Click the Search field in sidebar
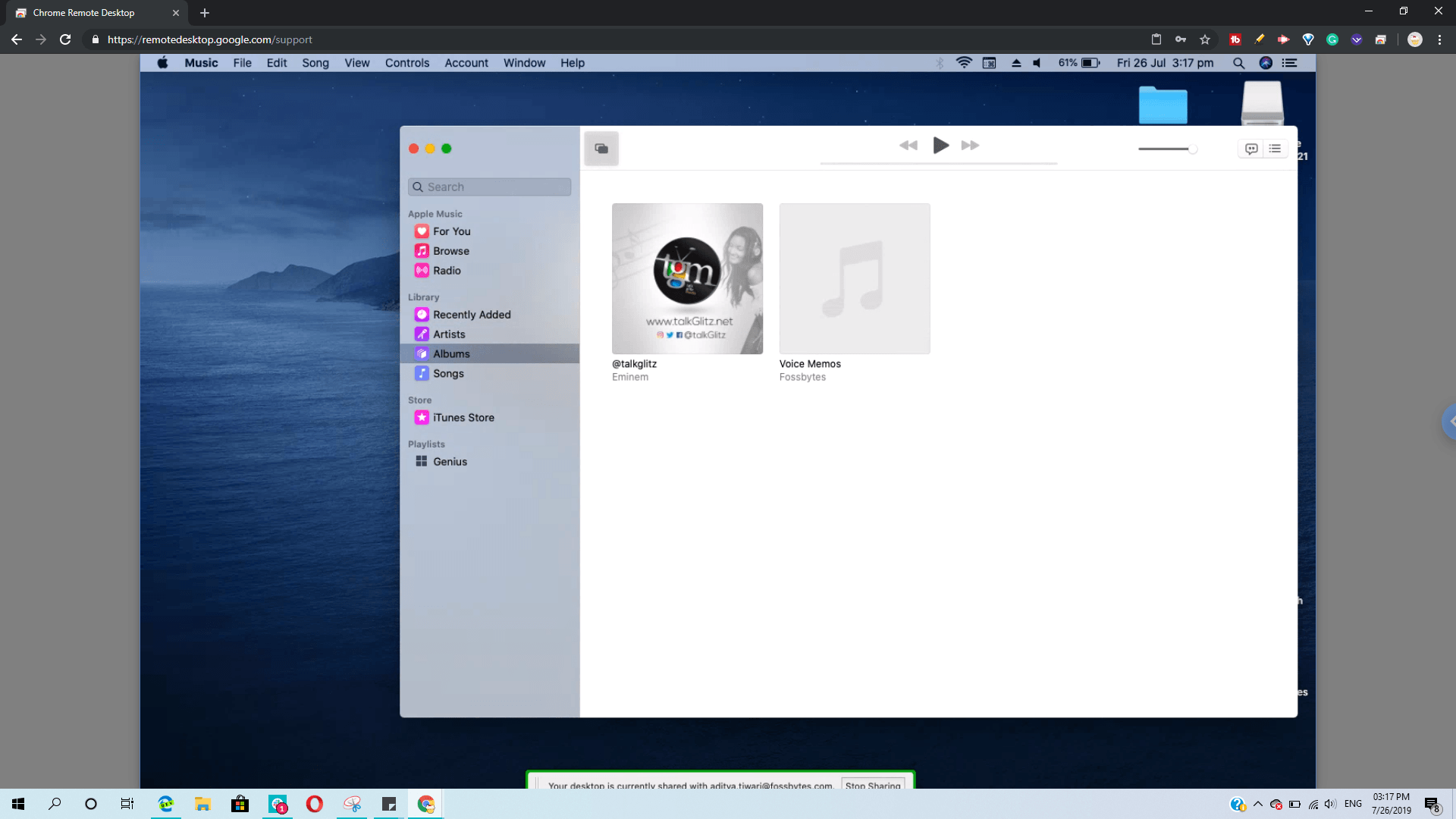The width and height of the screenshot is (1456, 819). tap(490, 187)
